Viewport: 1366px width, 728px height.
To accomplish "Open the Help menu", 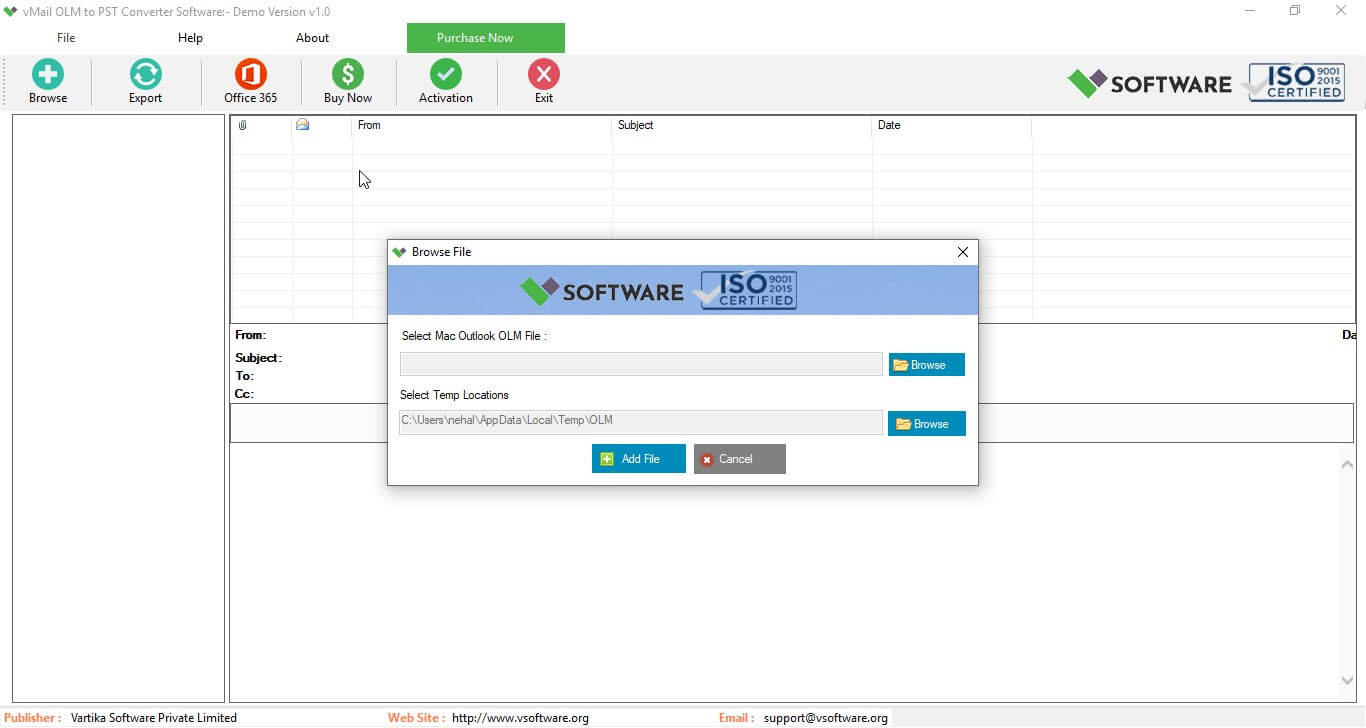I will pyautogui.click(x=190, y=38).
